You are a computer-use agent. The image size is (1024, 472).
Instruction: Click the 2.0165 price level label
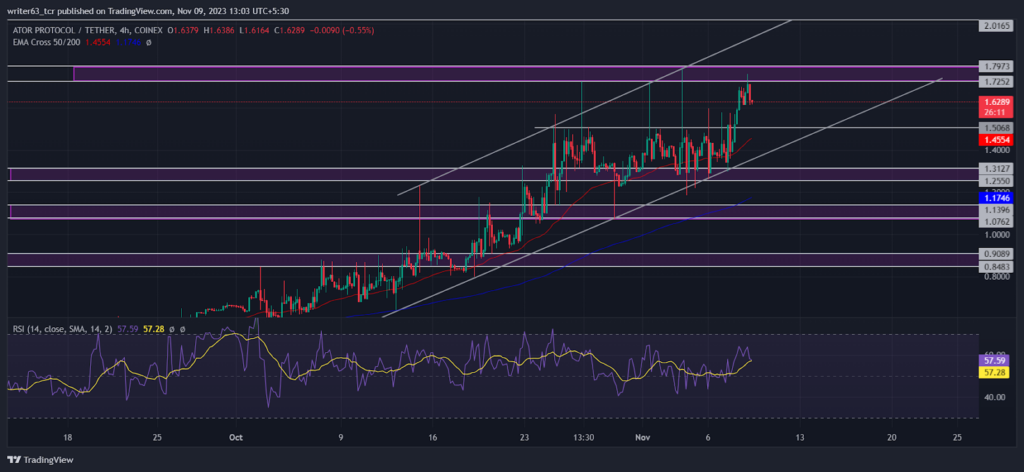995,26
